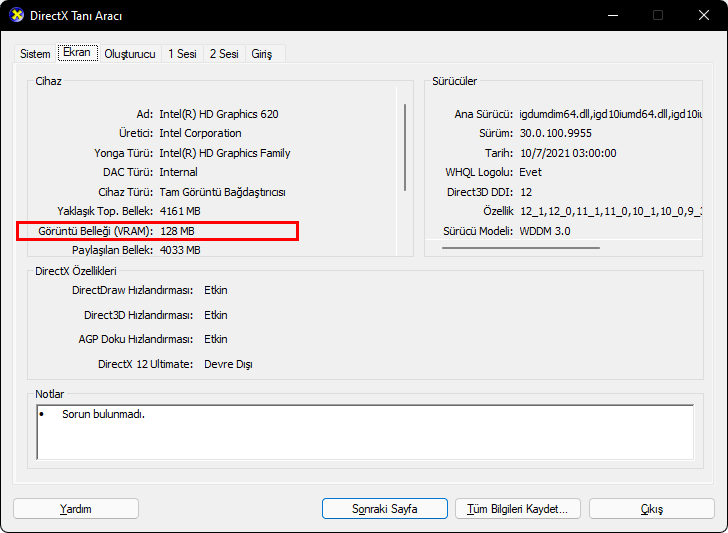
Task: Click the 4033 MB shared memory value
Action: [x=180, y=250]
